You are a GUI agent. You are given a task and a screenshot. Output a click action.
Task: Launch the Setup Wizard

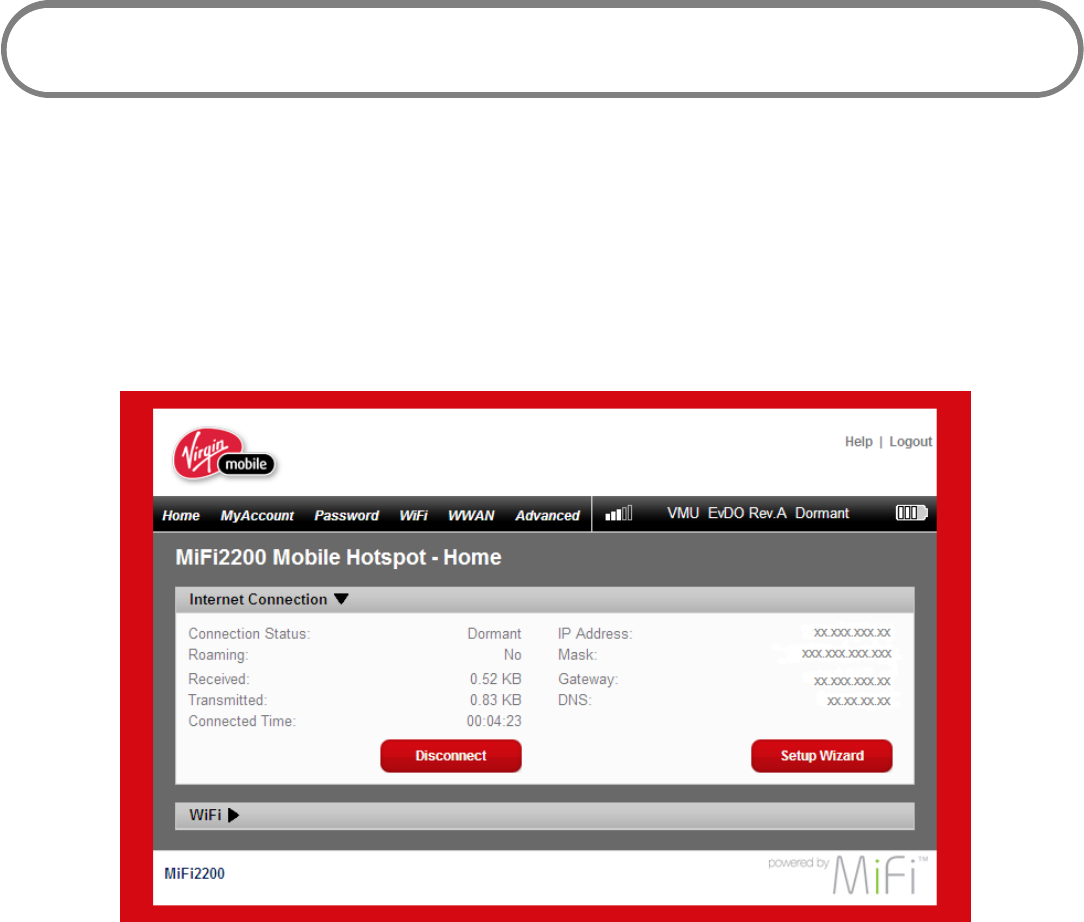[822, 756]
